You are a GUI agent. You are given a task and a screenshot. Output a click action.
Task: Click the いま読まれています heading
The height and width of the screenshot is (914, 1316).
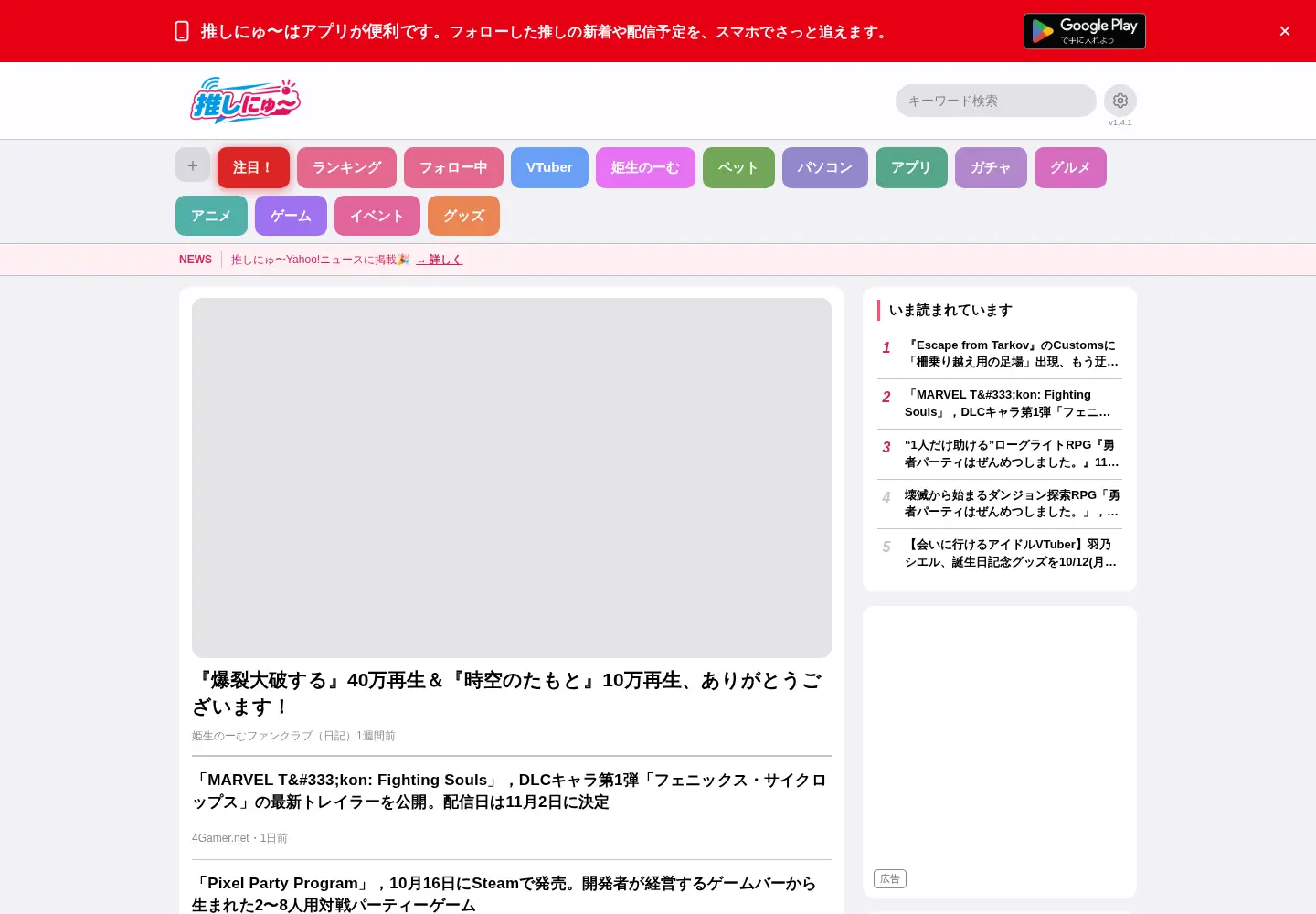pos(950,310)
